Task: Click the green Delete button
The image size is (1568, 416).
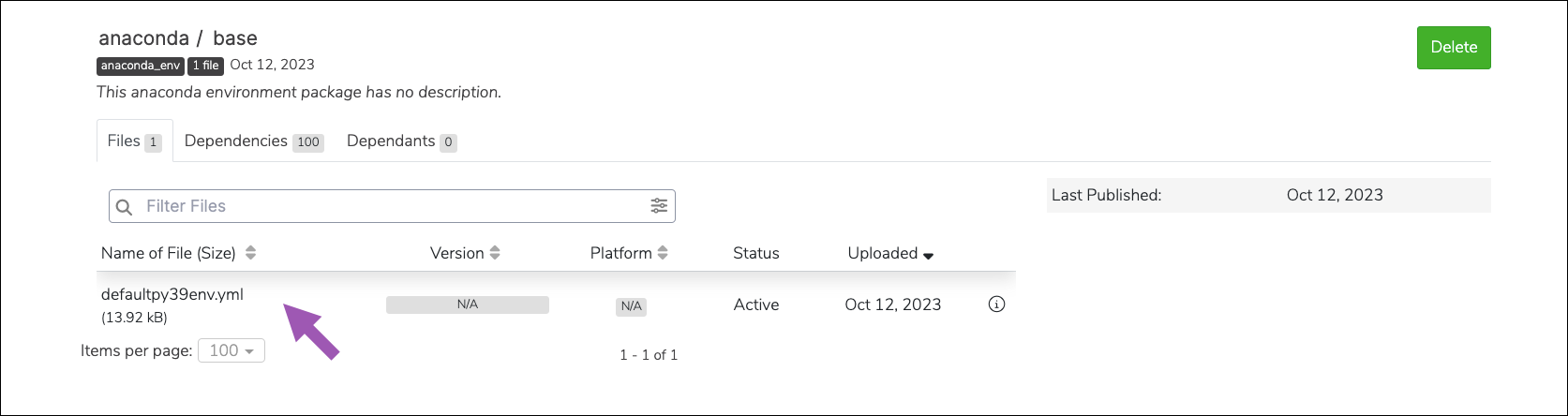Action: click(1454, 48)
